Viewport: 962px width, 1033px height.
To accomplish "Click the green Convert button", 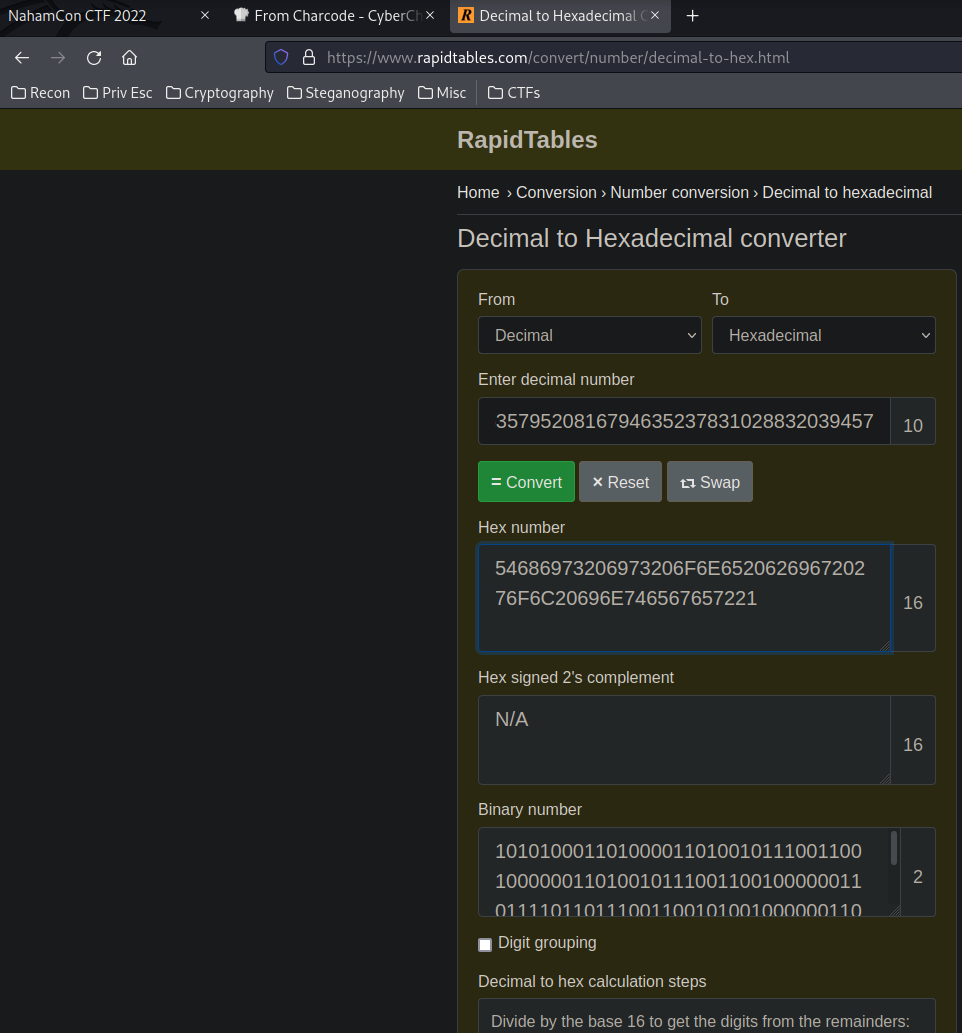I will 526,482.
